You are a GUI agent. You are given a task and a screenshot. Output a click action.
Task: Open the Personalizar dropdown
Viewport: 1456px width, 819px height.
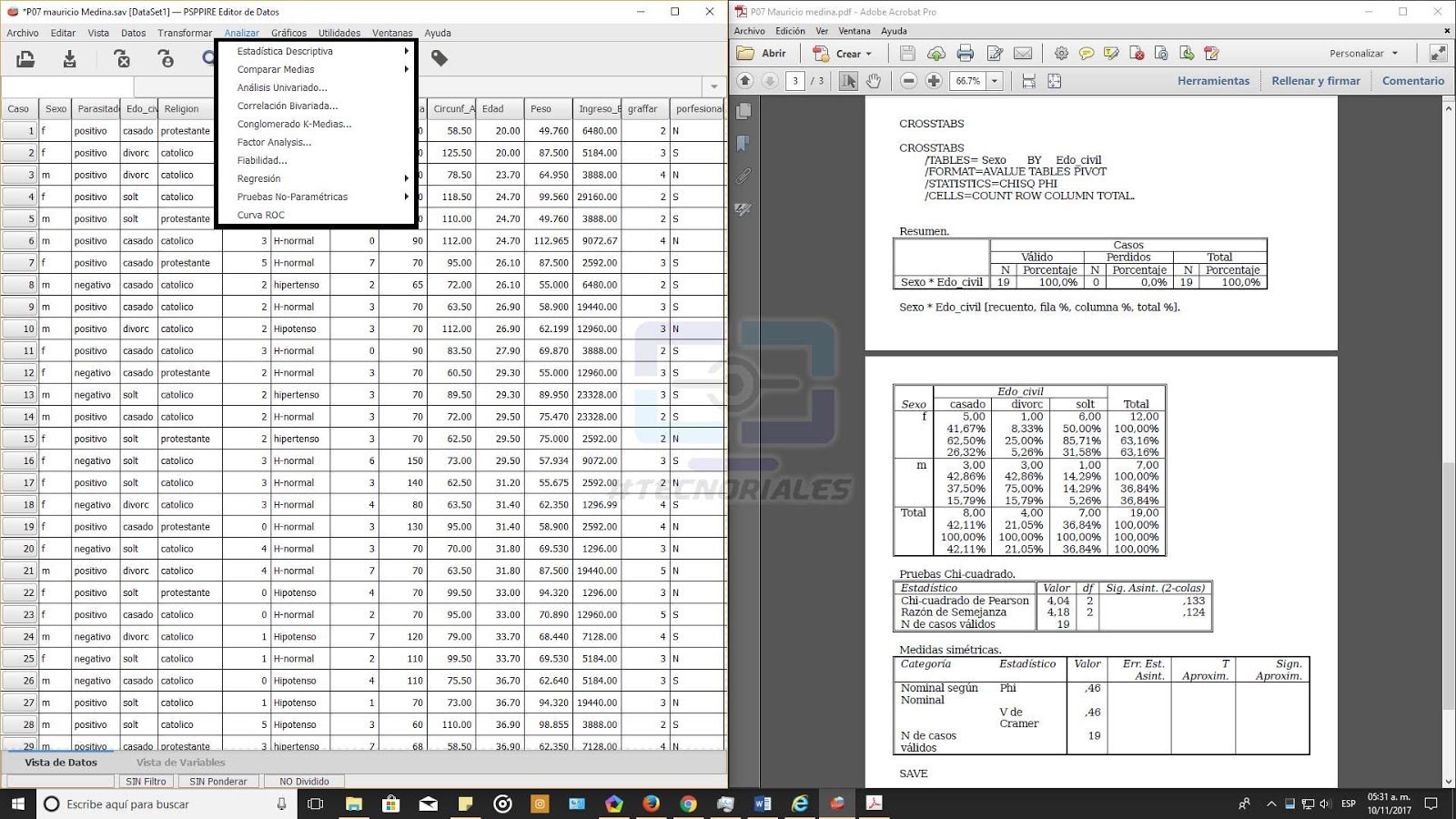point(1361,53)
